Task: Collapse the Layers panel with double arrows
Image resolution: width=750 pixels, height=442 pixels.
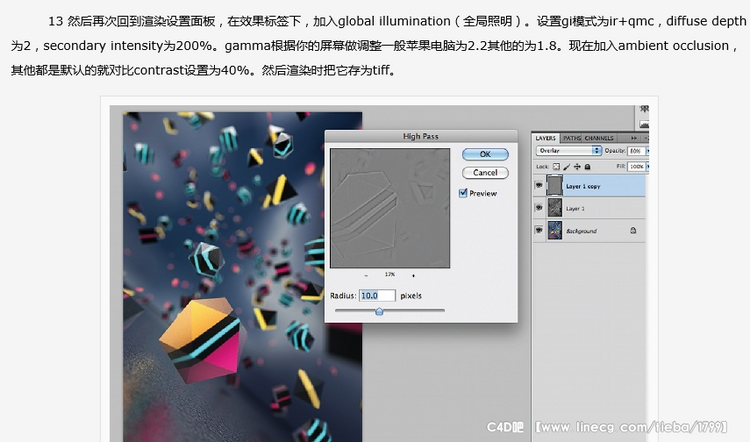Action: tap(634, 138)
